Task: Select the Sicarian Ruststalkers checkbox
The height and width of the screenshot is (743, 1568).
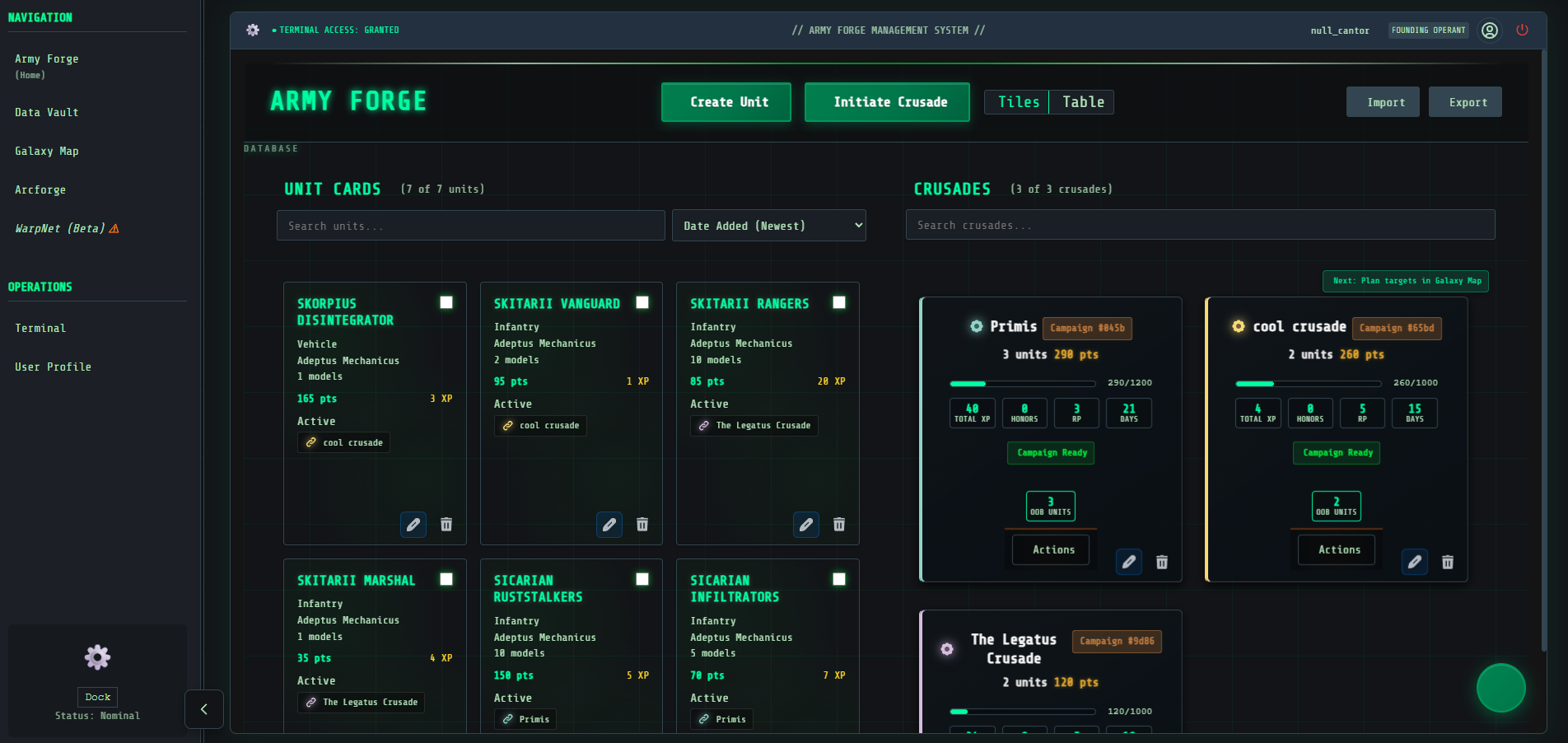Action: click(642, 579)
